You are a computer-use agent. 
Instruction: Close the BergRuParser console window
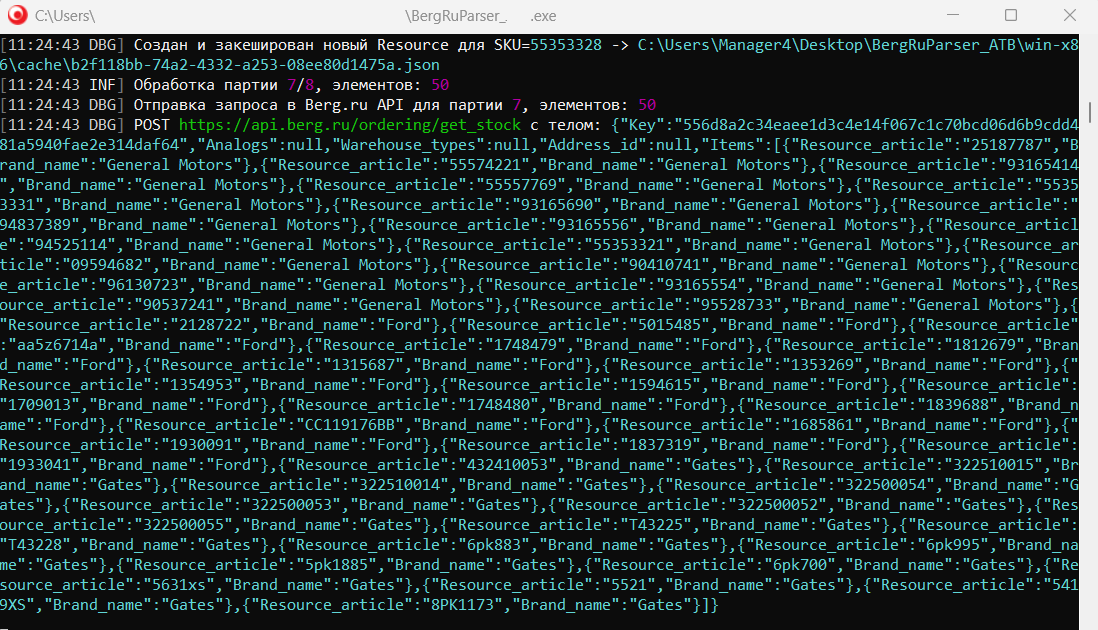[1069, 15]
